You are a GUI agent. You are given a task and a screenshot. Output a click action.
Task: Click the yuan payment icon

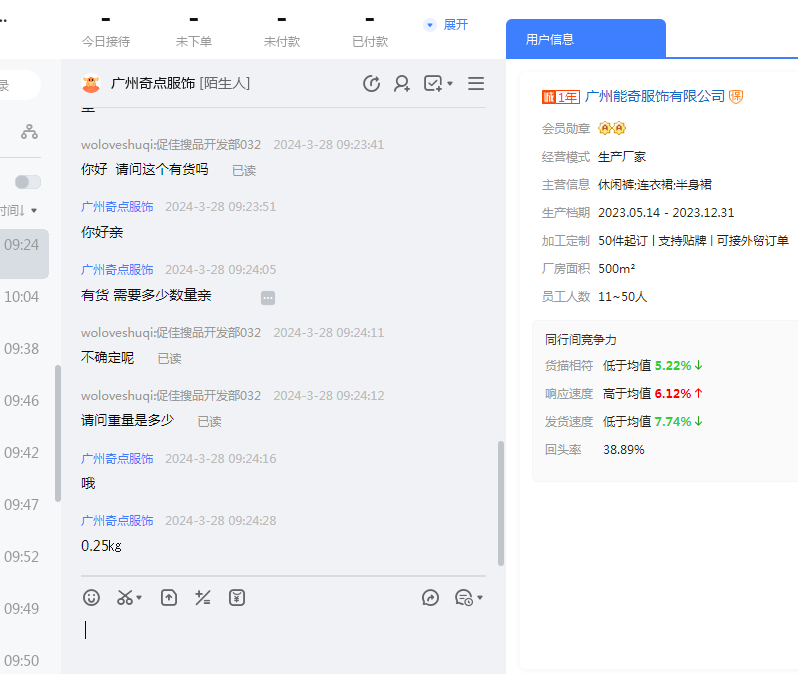237,598
